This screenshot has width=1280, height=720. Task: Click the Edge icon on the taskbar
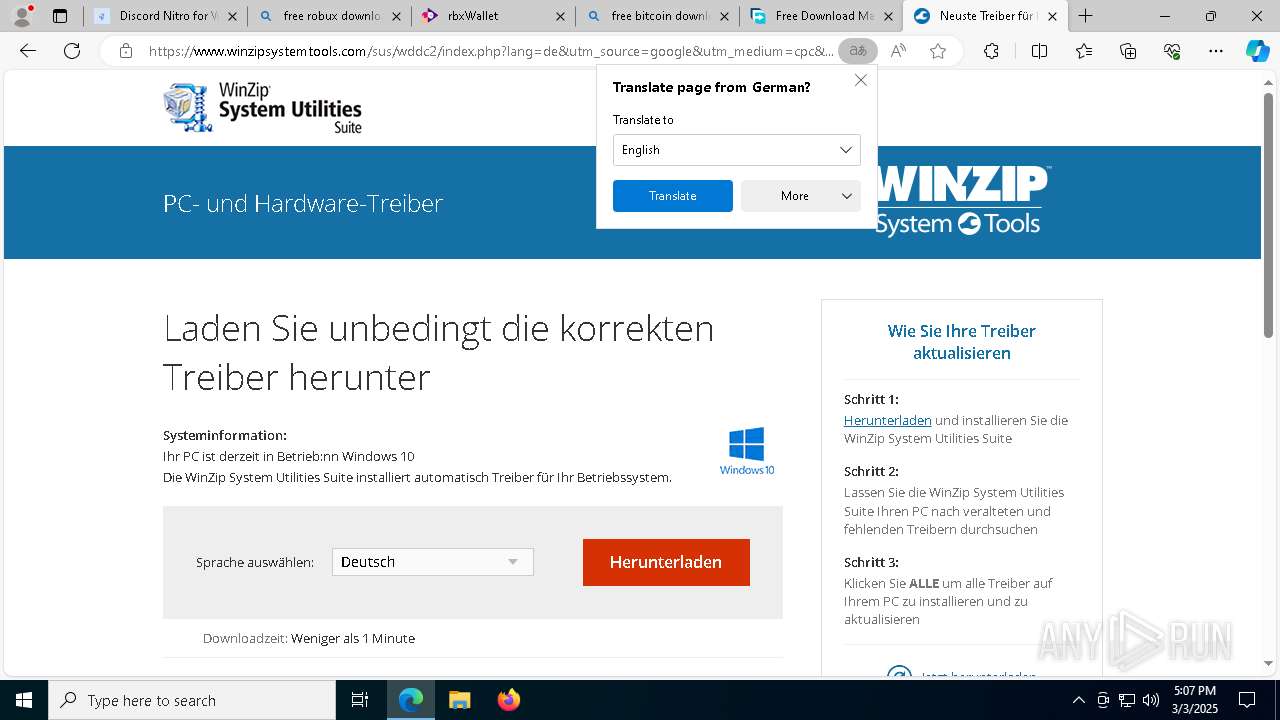click(x=411, y=700)
